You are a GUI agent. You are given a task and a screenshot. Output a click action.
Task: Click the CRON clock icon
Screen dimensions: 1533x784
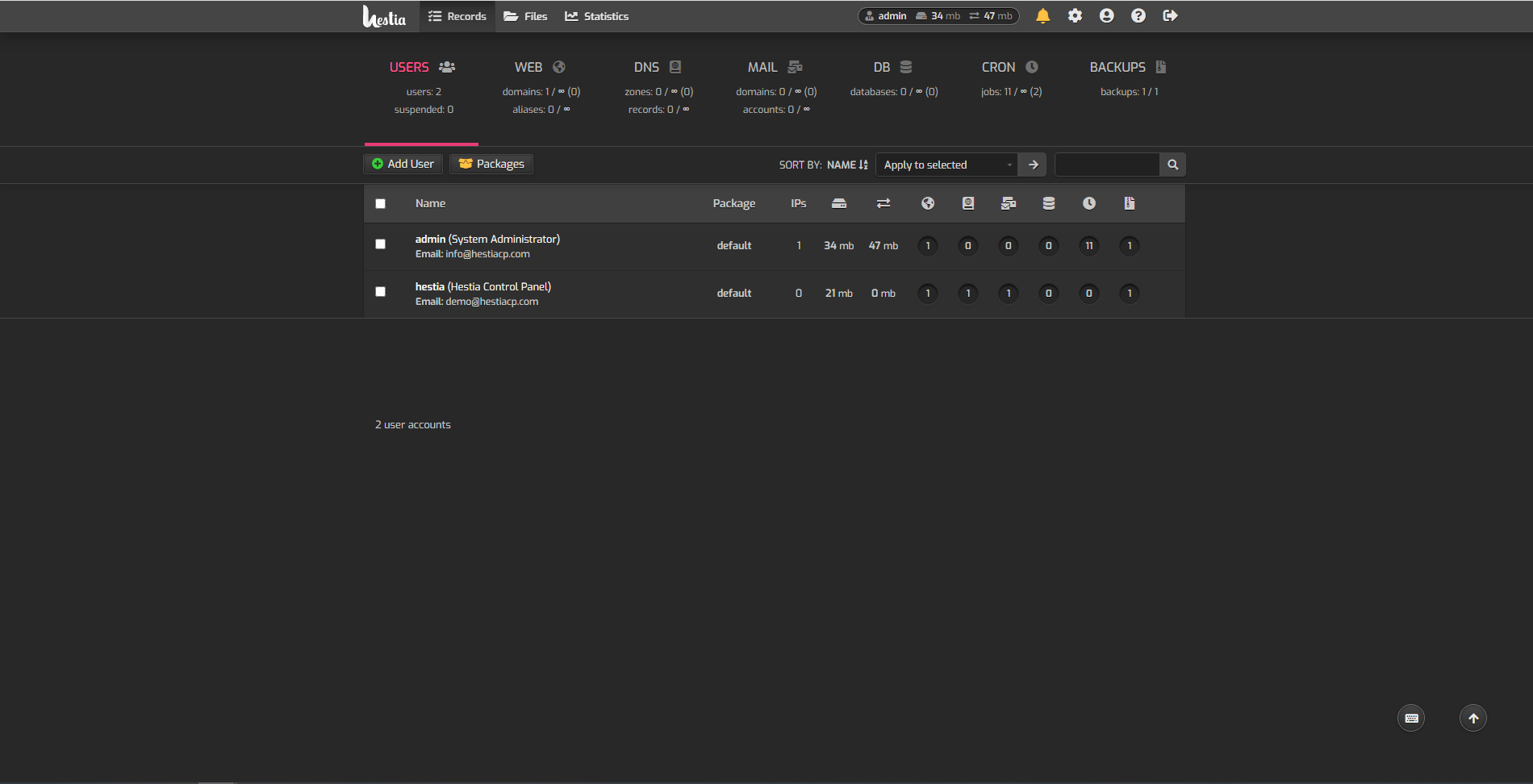(x=1032, y=67)
